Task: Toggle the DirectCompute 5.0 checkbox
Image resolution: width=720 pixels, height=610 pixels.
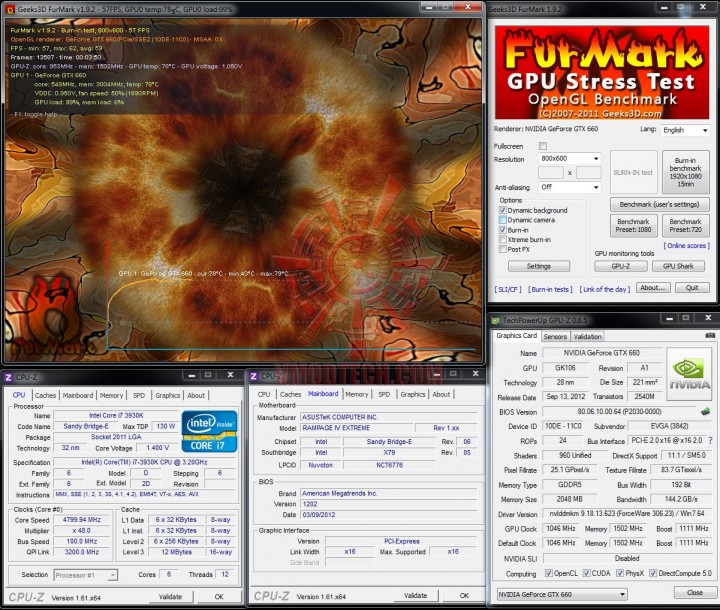Action: 653,573
